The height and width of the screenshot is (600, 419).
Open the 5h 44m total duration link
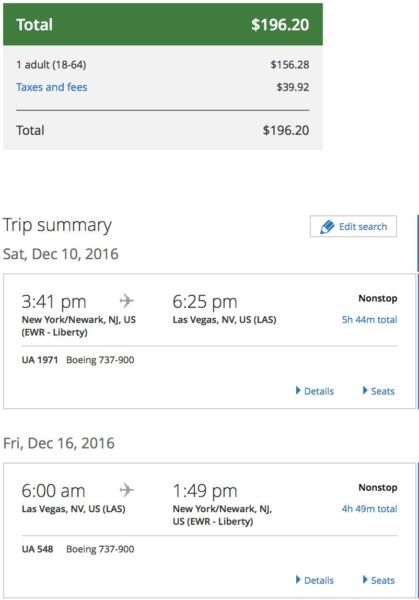tap(369, 320)
